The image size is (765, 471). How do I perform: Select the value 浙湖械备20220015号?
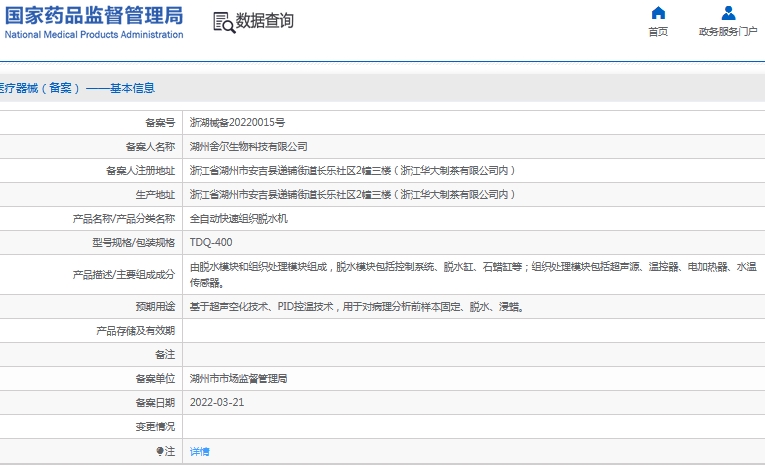(237, 123)
